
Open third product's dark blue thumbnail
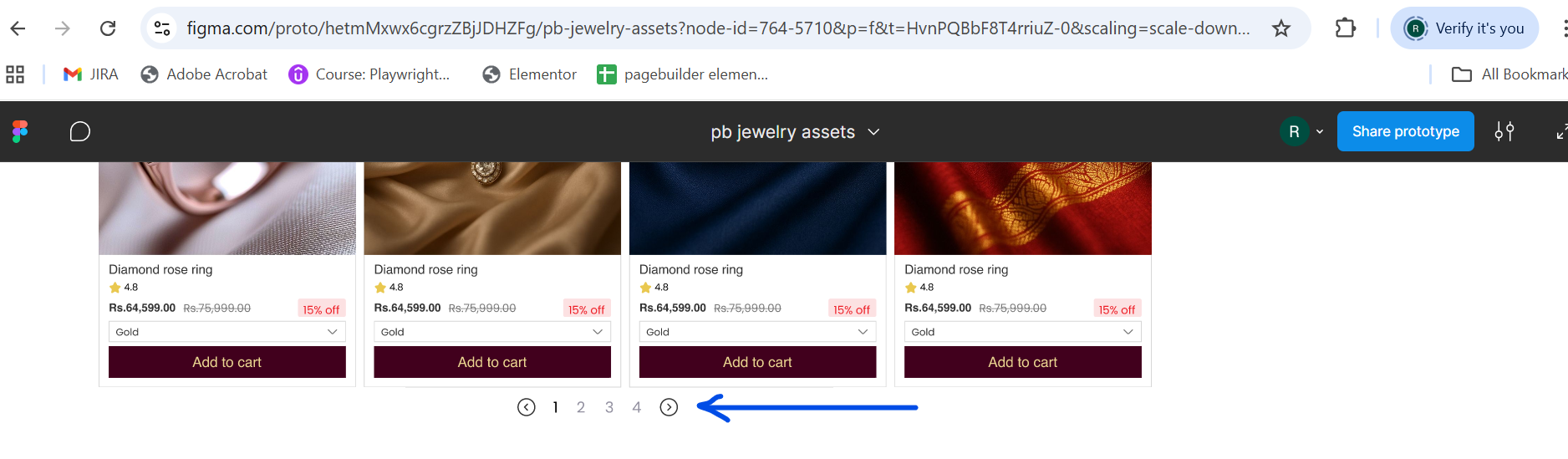click(x=757, y=208)
